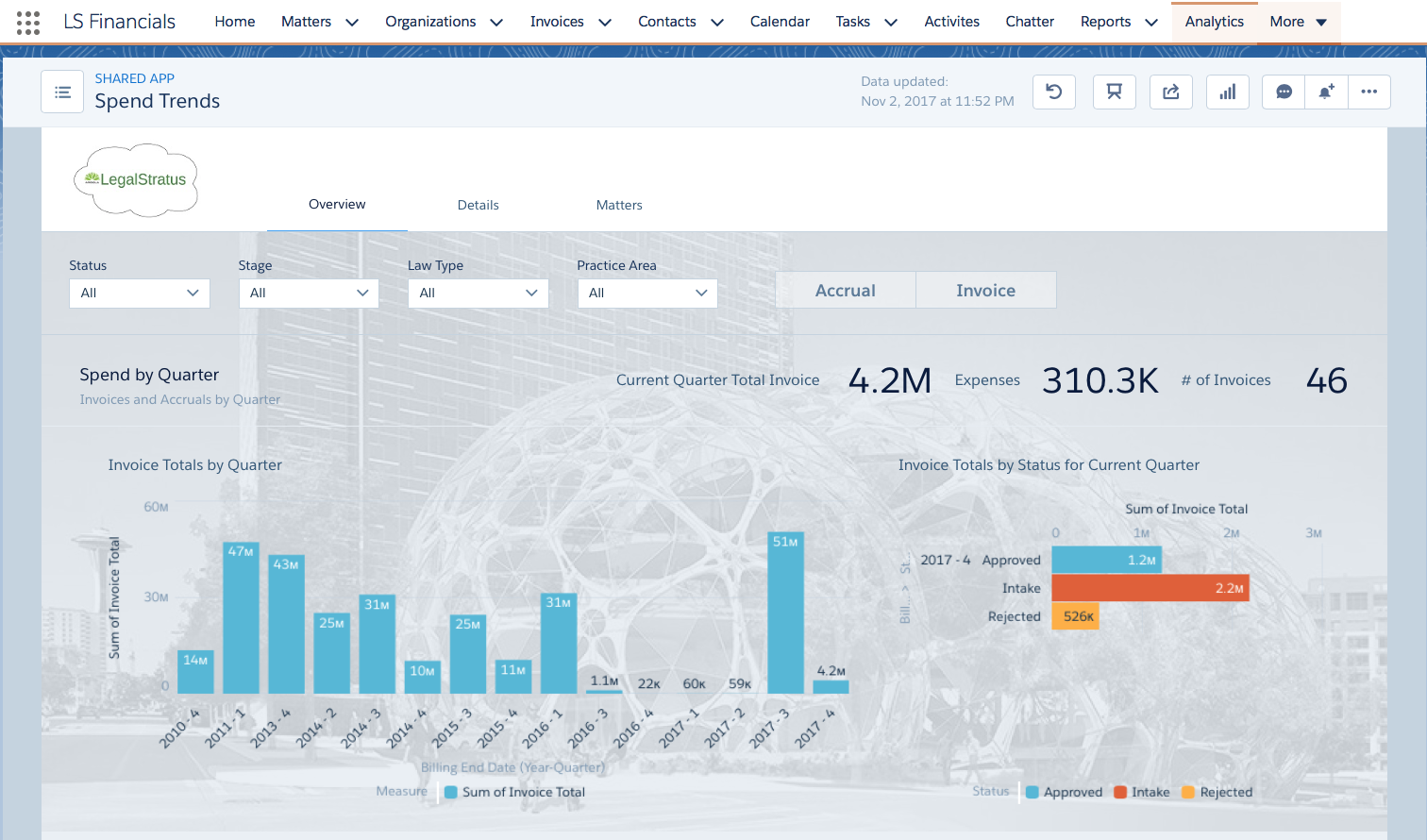Click the bookmark view icon

click(1115, 92)
